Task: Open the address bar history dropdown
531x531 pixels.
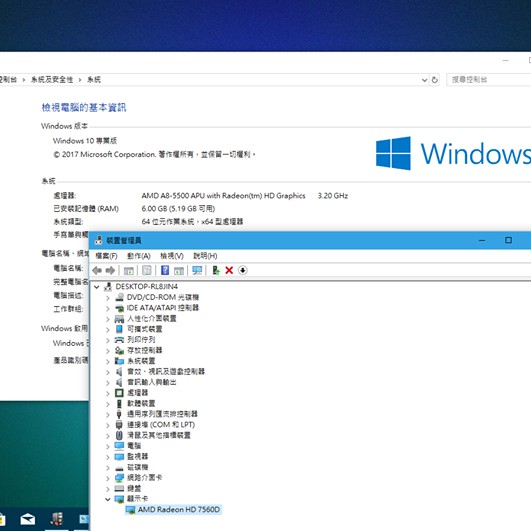Action: [424, 80]
